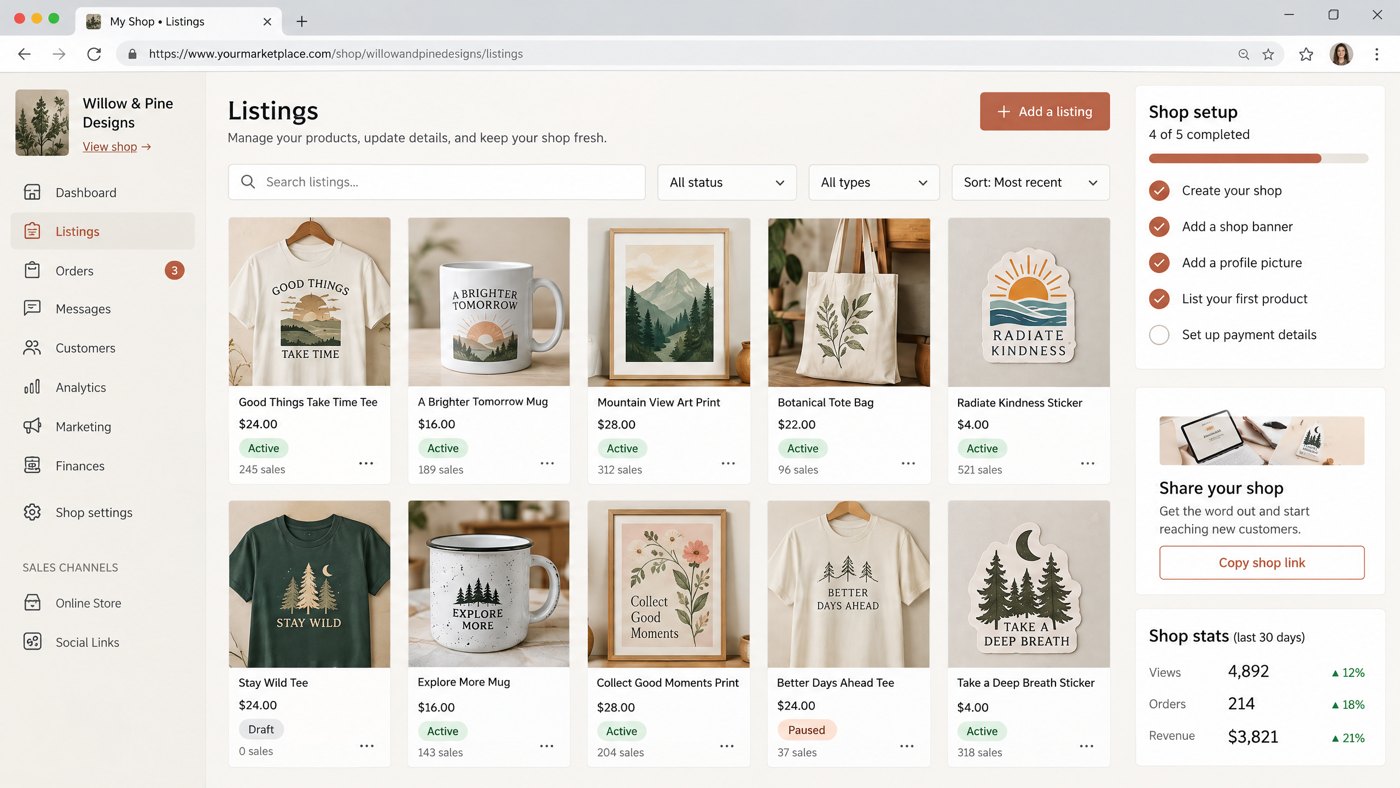Click the Orders icon in sidebar
The width and height of the screenshot is (1400, 788).
coord(32,270)
